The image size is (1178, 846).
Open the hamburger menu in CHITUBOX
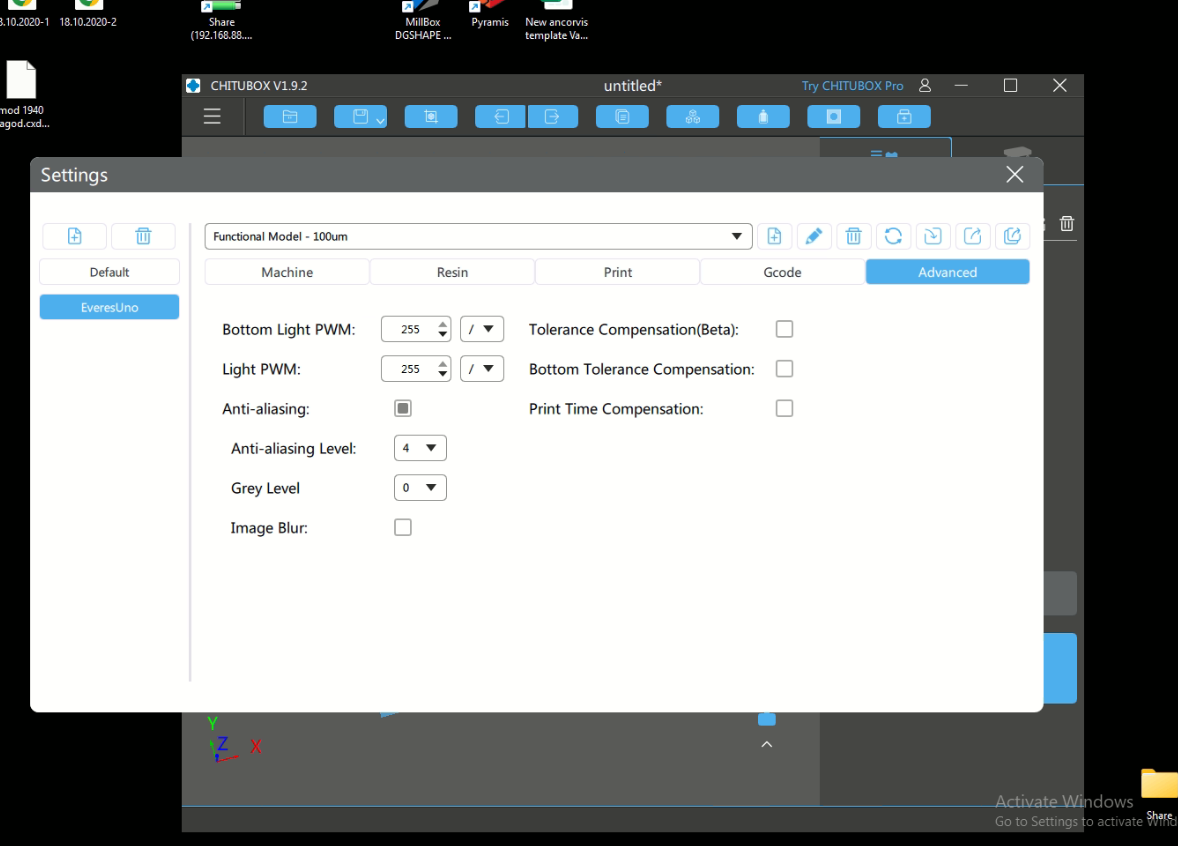click(212, 117)
